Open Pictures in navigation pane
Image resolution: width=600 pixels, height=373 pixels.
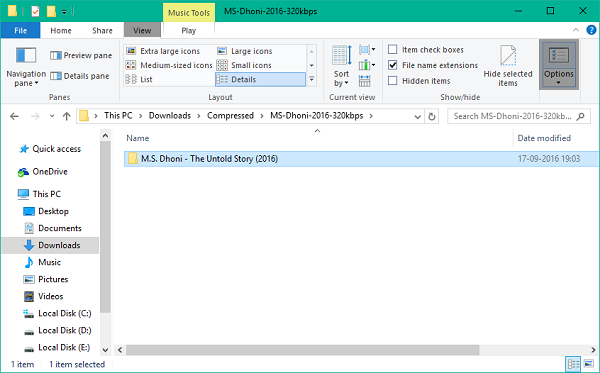46,279
